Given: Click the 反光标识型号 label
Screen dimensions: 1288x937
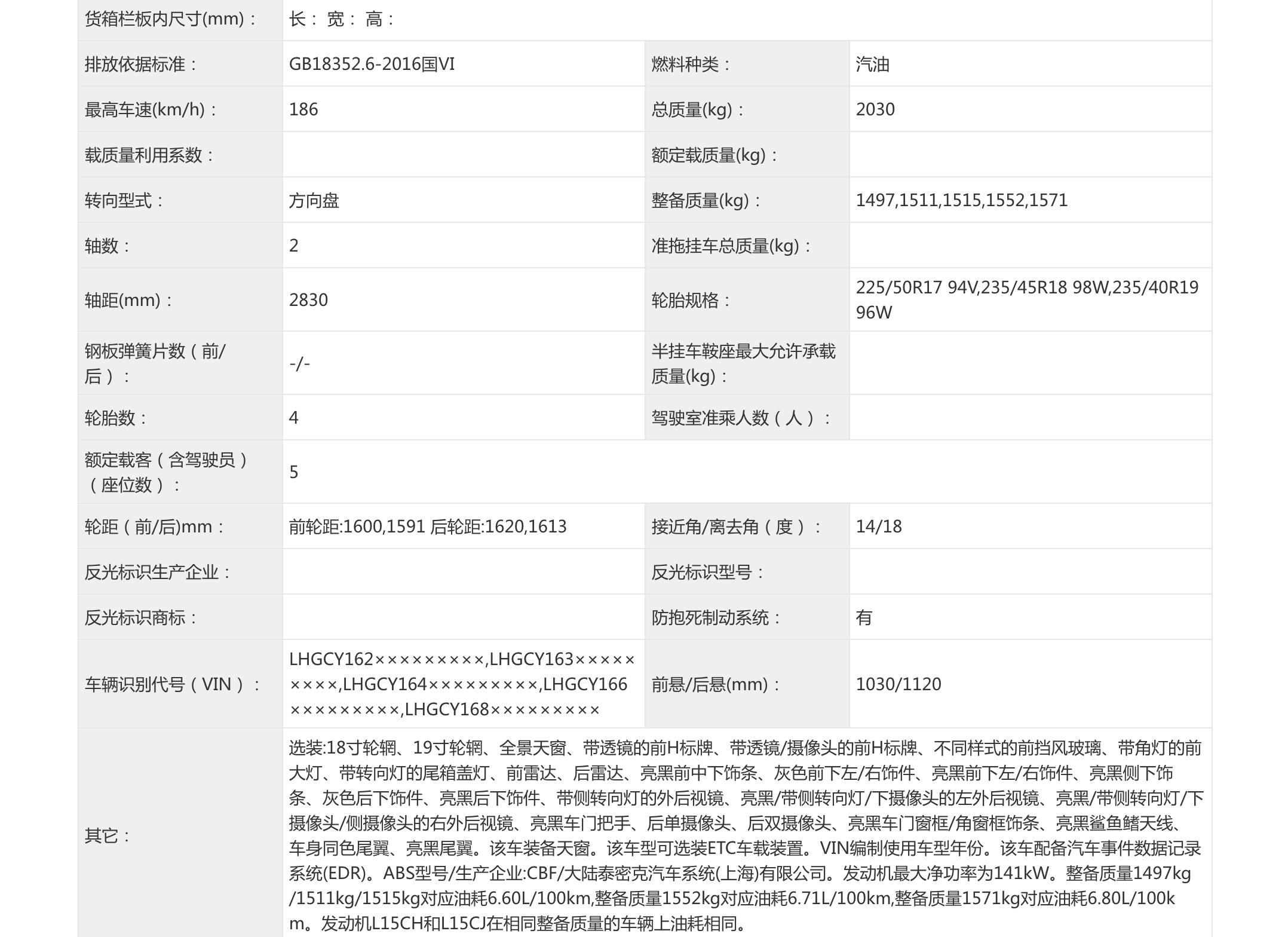Looking at the screenshot, I should click(x=707, y=572).
